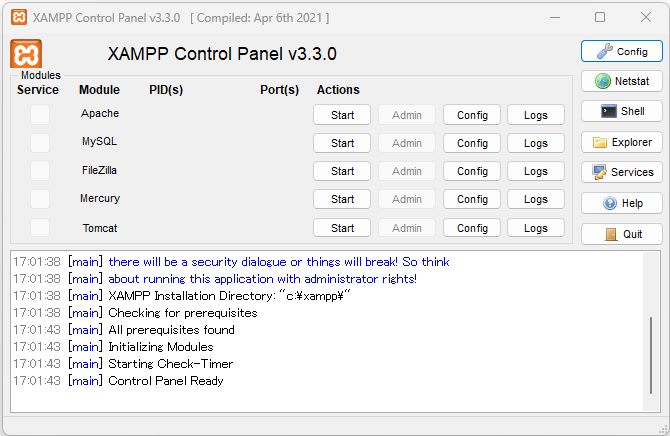Image resolution: width=670 pixels, height=436 pixels.
Task: Toggle the MySQL service checkbox
Action: click(40, 143)
